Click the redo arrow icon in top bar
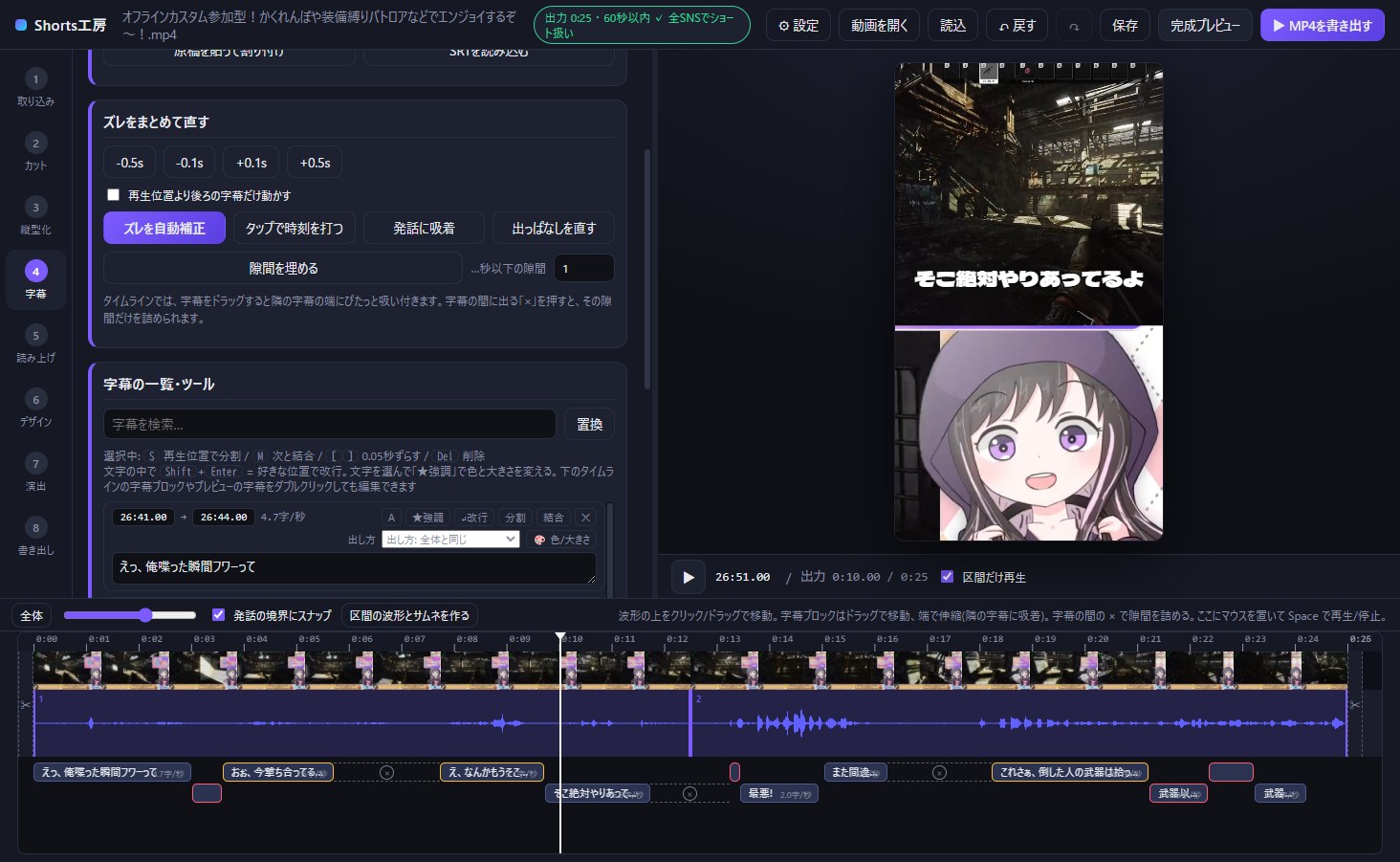The width and height of the screenshot is (1400, 862). click(x=1074, y=26)
